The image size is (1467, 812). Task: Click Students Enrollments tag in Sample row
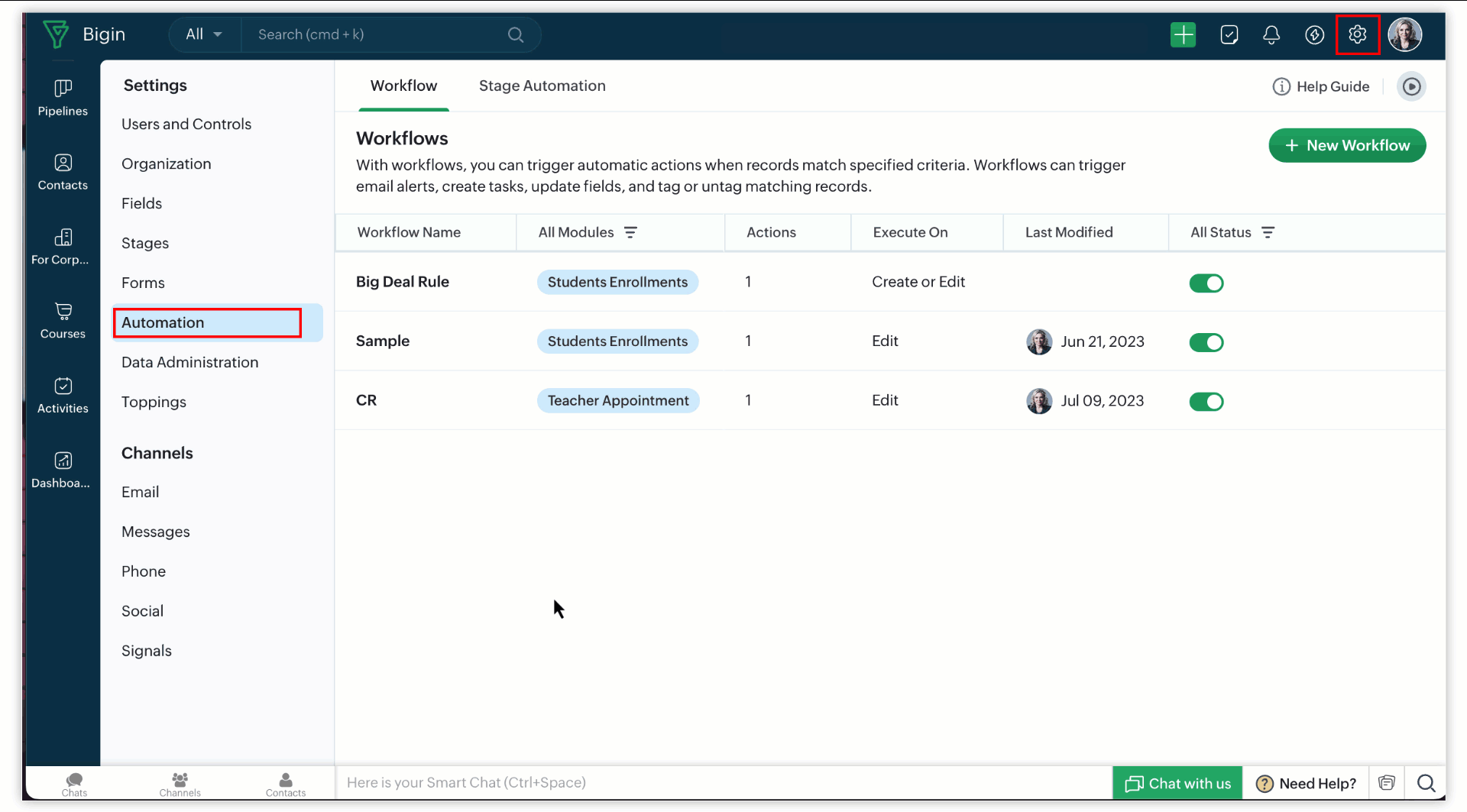click(x=617, y=341)
